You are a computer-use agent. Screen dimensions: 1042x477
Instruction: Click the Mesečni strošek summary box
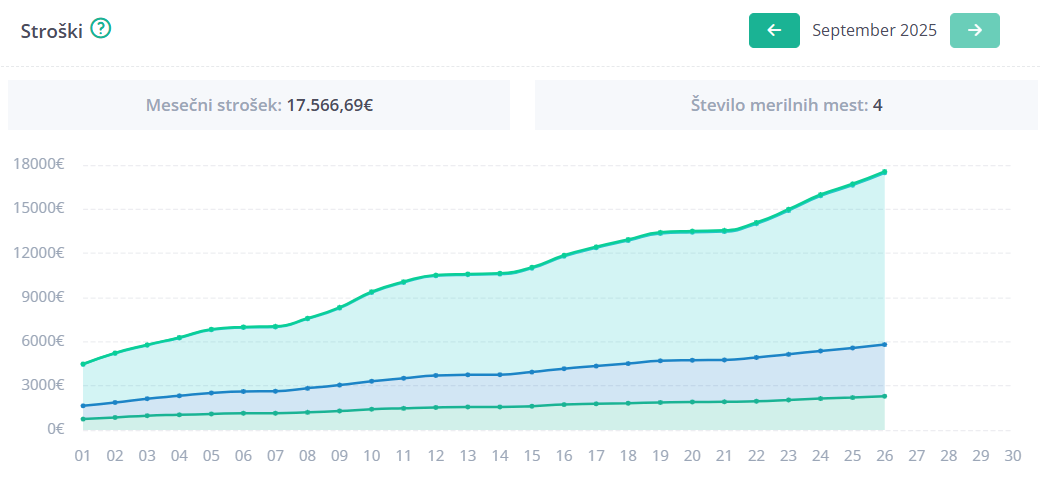coord(259,105)
